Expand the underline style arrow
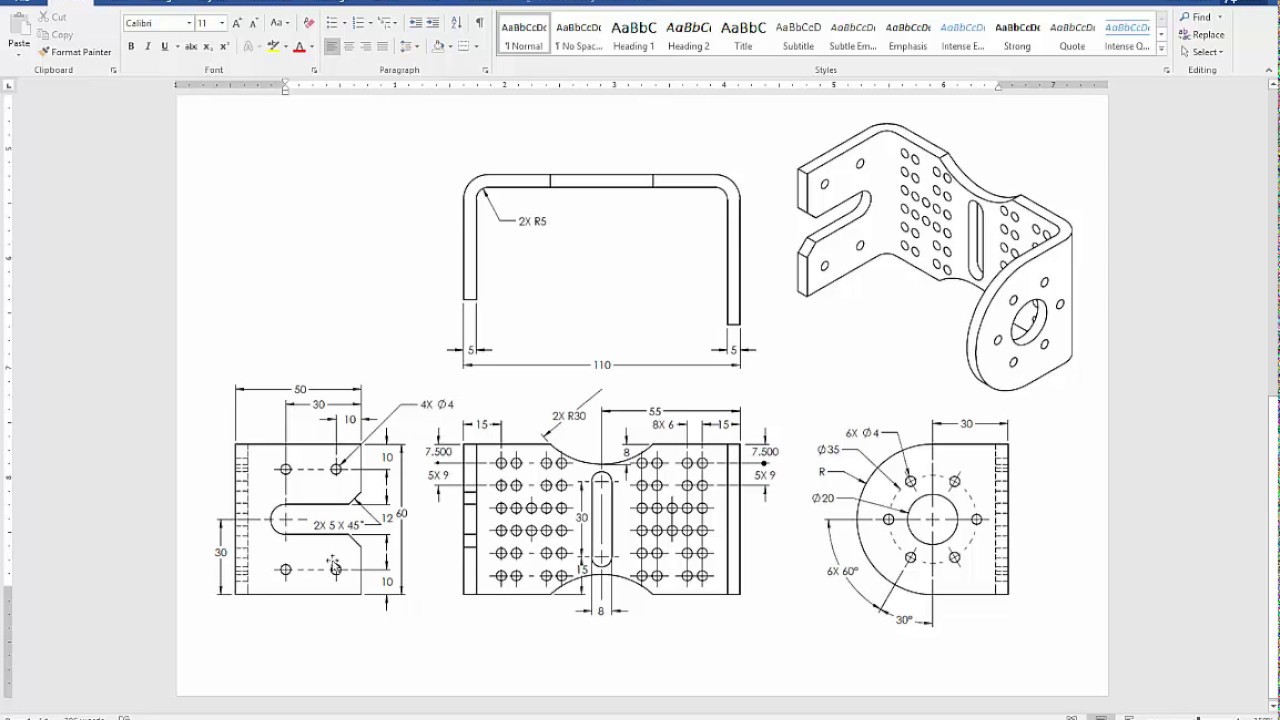 pyautogui.click(x=177, y=47)
